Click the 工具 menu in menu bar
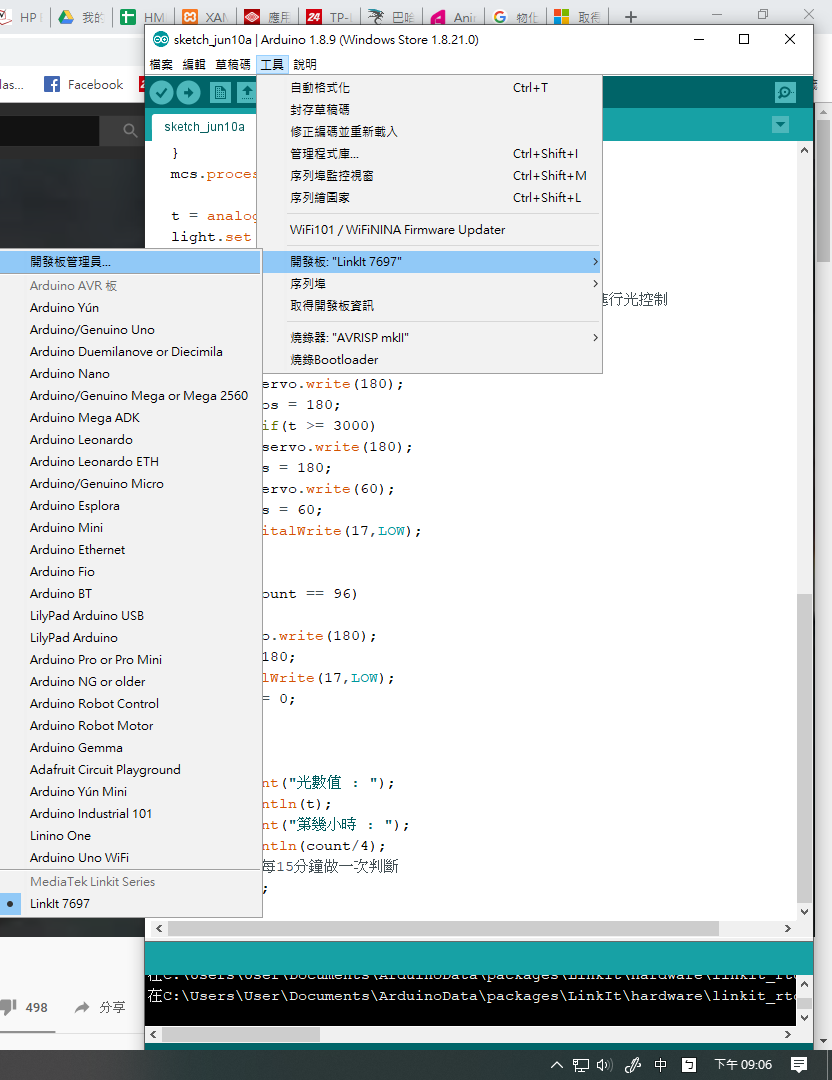Viewport: 832px width, 1080px height. tap(272, 64)
